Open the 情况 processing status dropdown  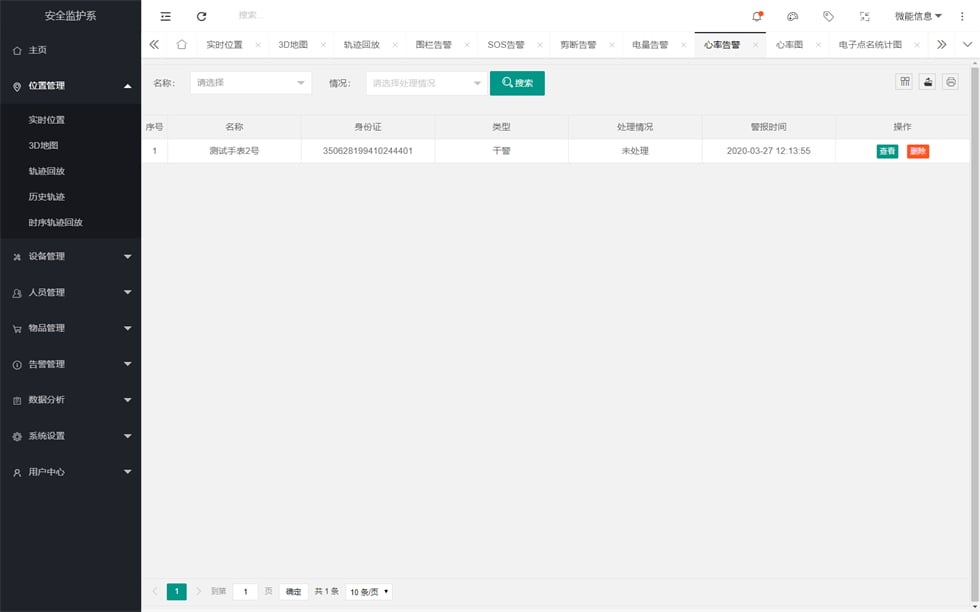click(x=426, y=83)
